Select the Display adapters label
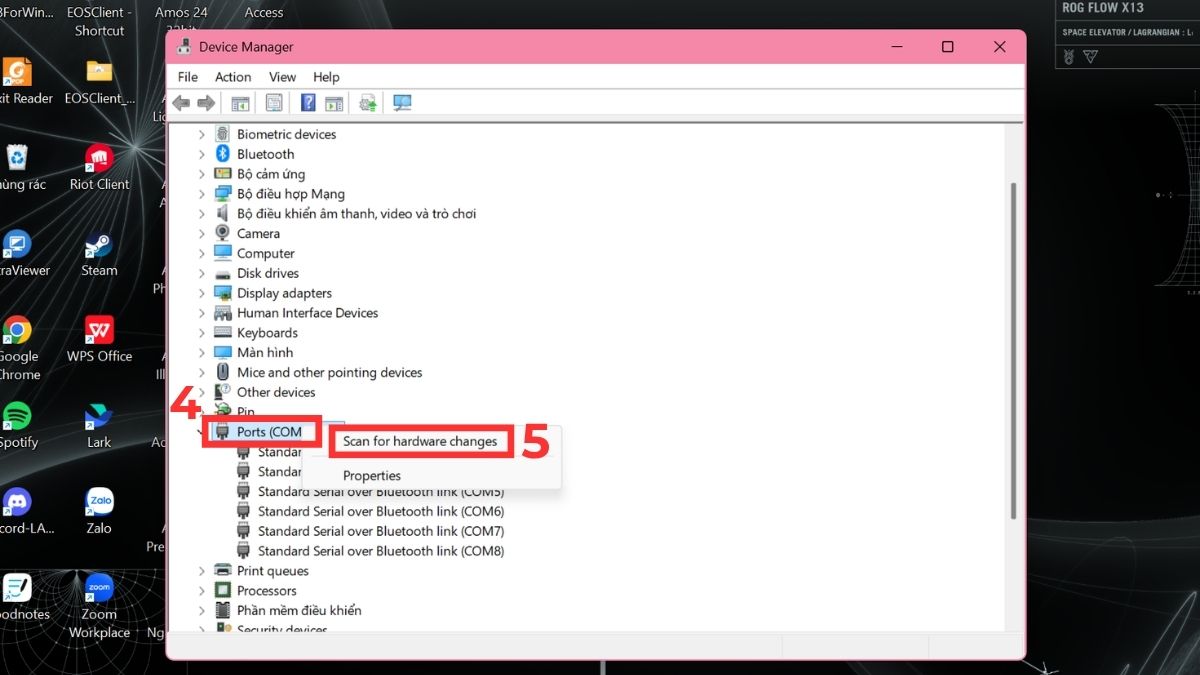This screenshot has width=1200, height=675. click(x=284, y=293)
